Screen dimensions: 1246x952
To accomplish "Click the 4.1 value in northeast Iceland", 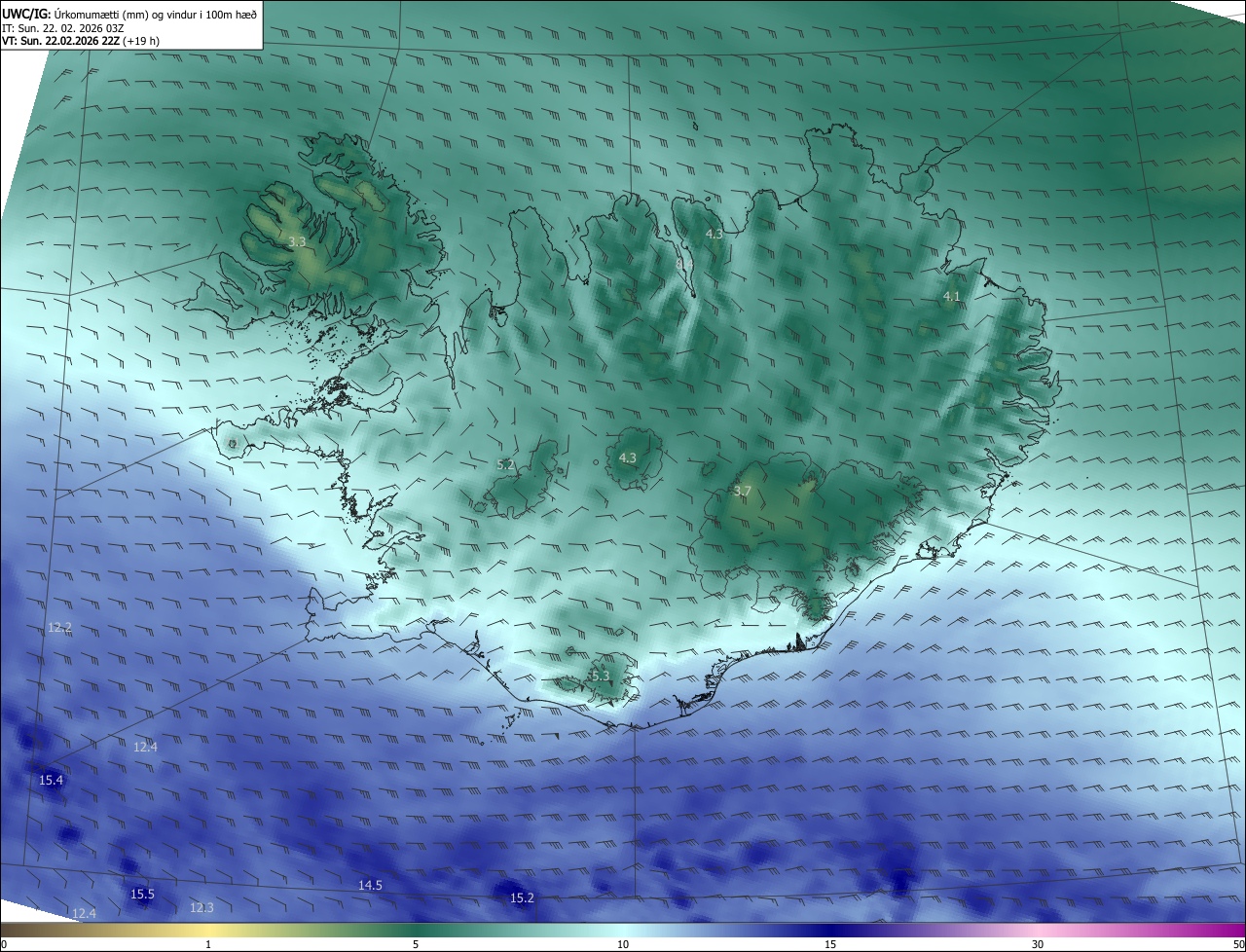I will point(951,297).
